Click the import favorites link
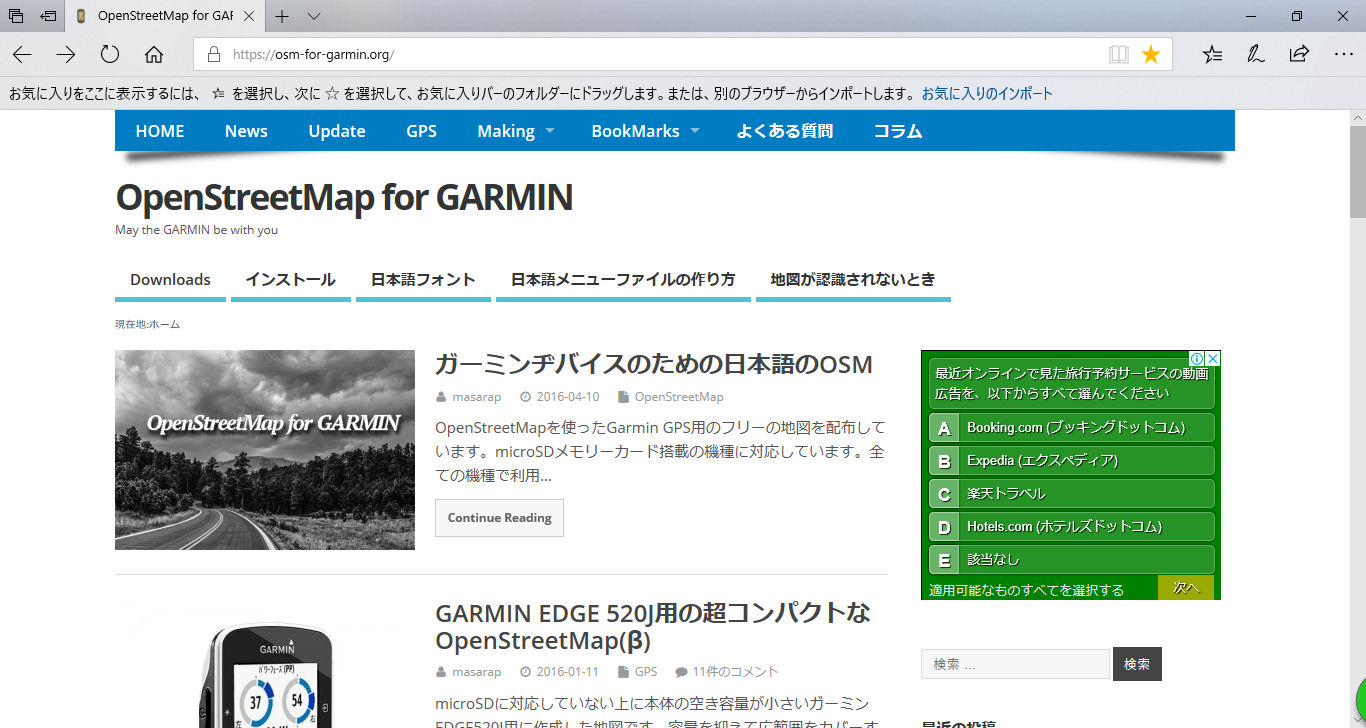1366x728 pixels. point(987,94)
